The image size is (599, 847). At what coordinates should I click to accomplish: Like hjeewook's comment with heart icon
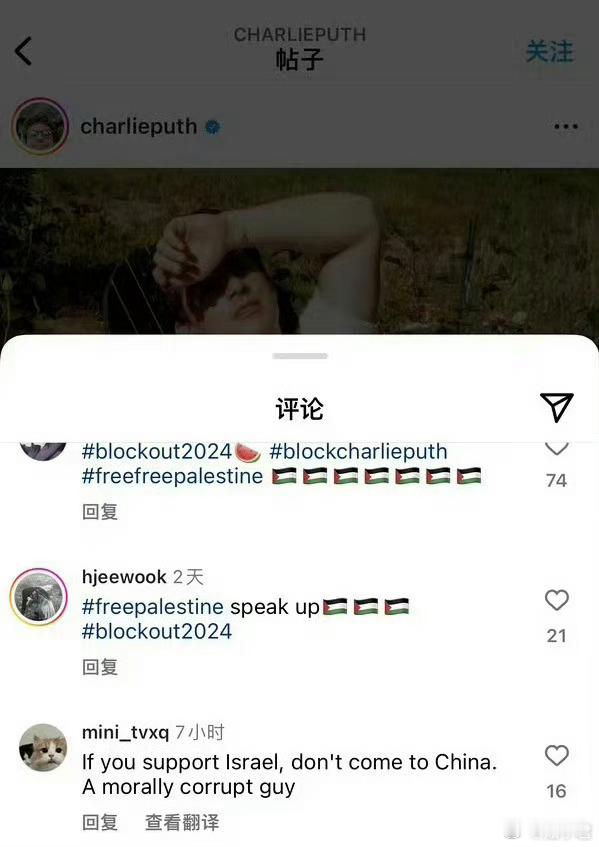click(556, 600)
